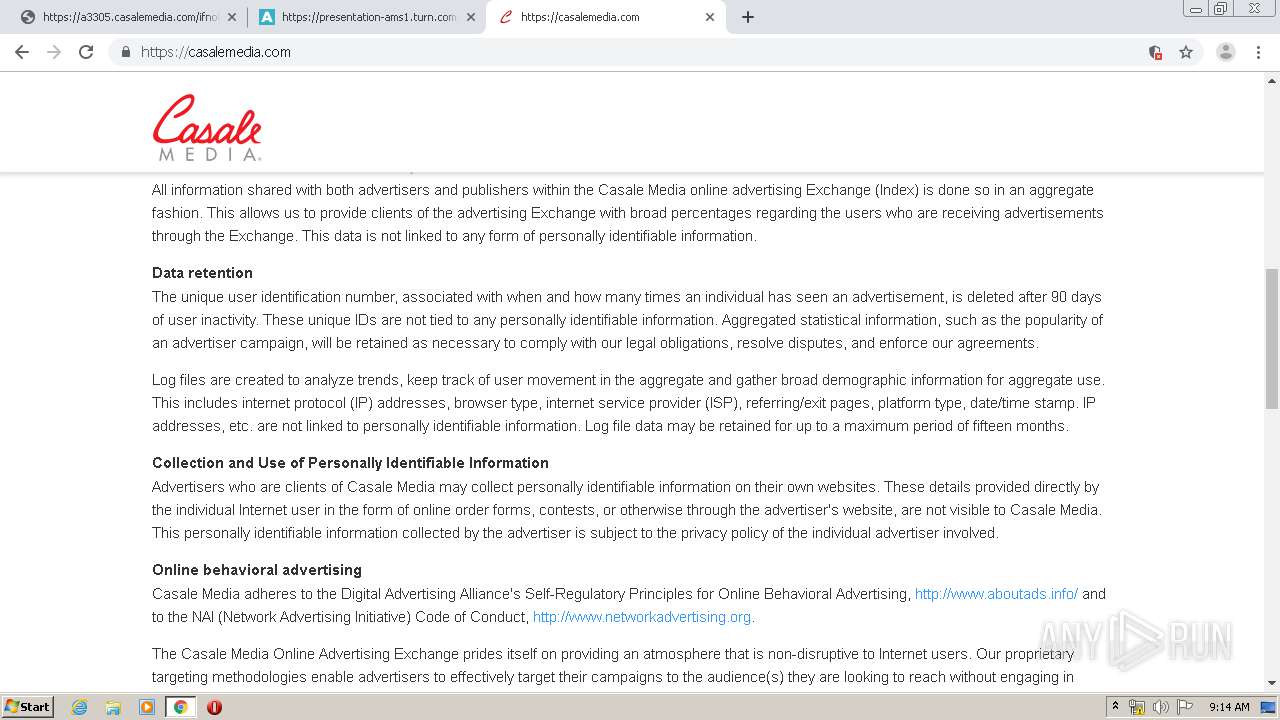The width and height of the screenshot is (1280, 720).
Task: Go forward in browser history
Action: 54,52
